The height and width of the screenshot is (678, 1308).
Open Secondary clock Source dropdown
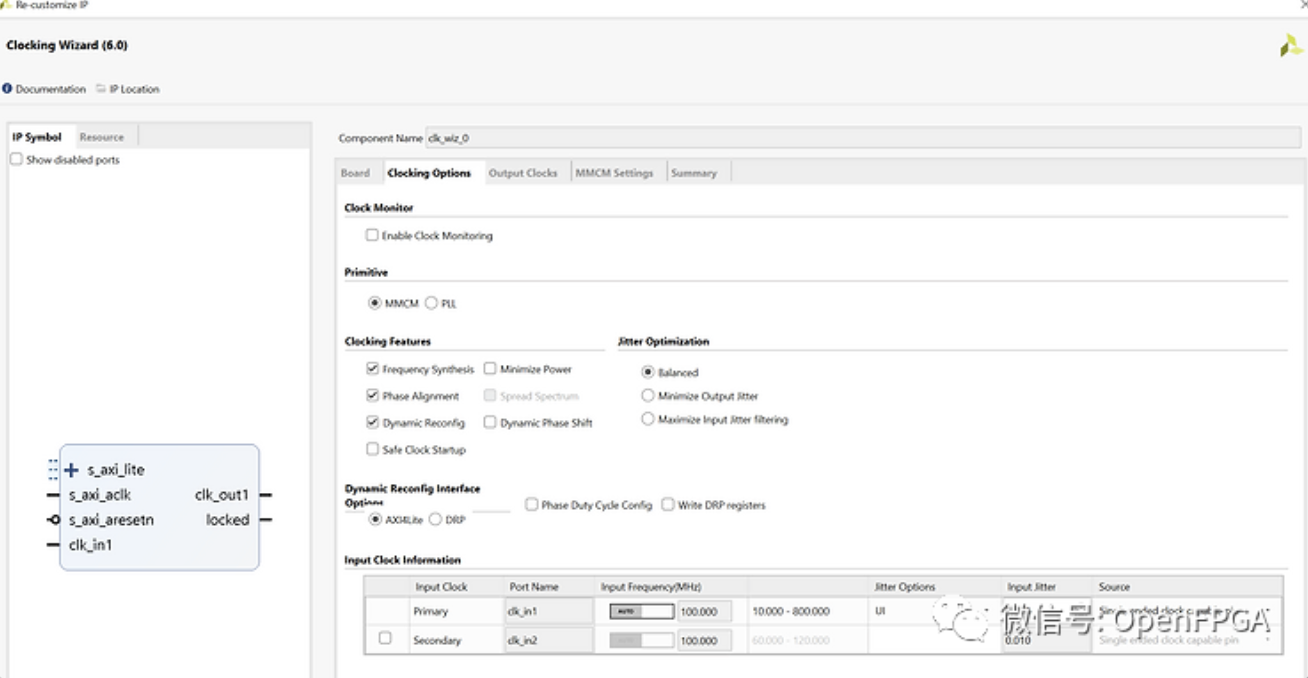1186,640
